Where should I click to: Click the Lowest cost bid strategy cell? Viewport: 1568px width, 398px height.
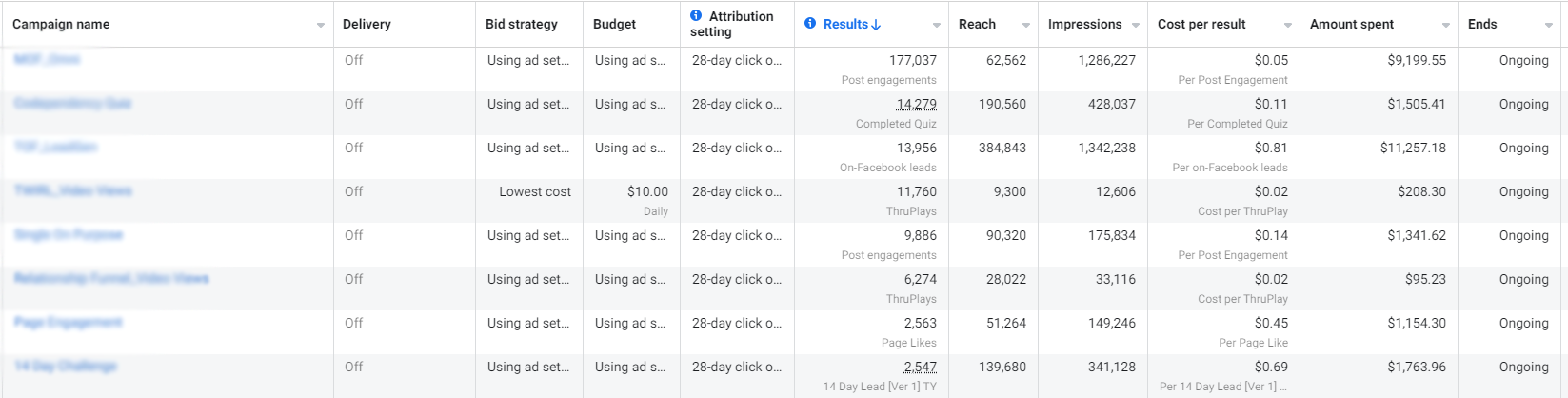[535, 191]
